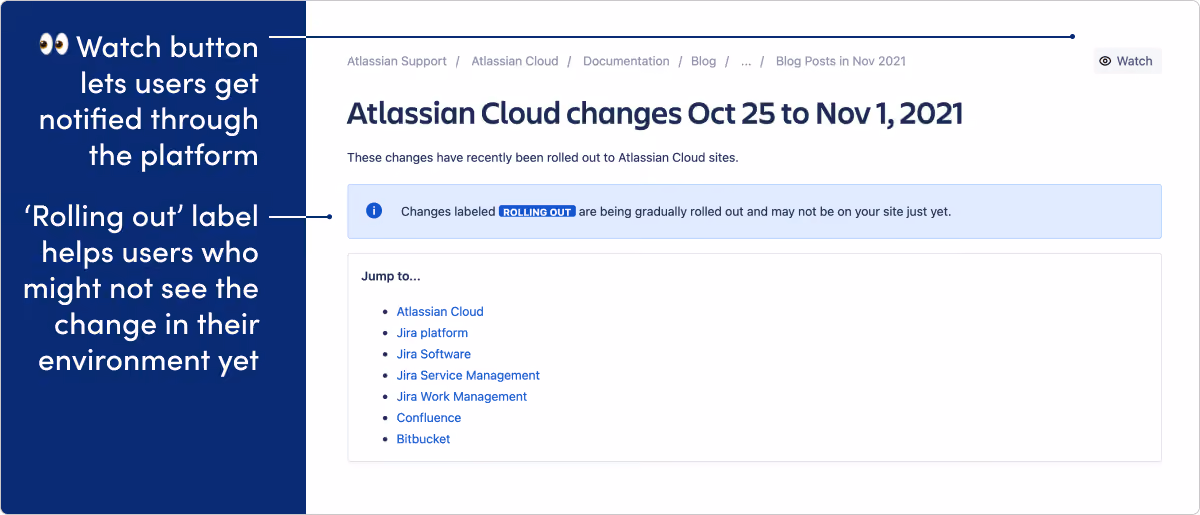Click the Watch button

[x=1127, y=61]
